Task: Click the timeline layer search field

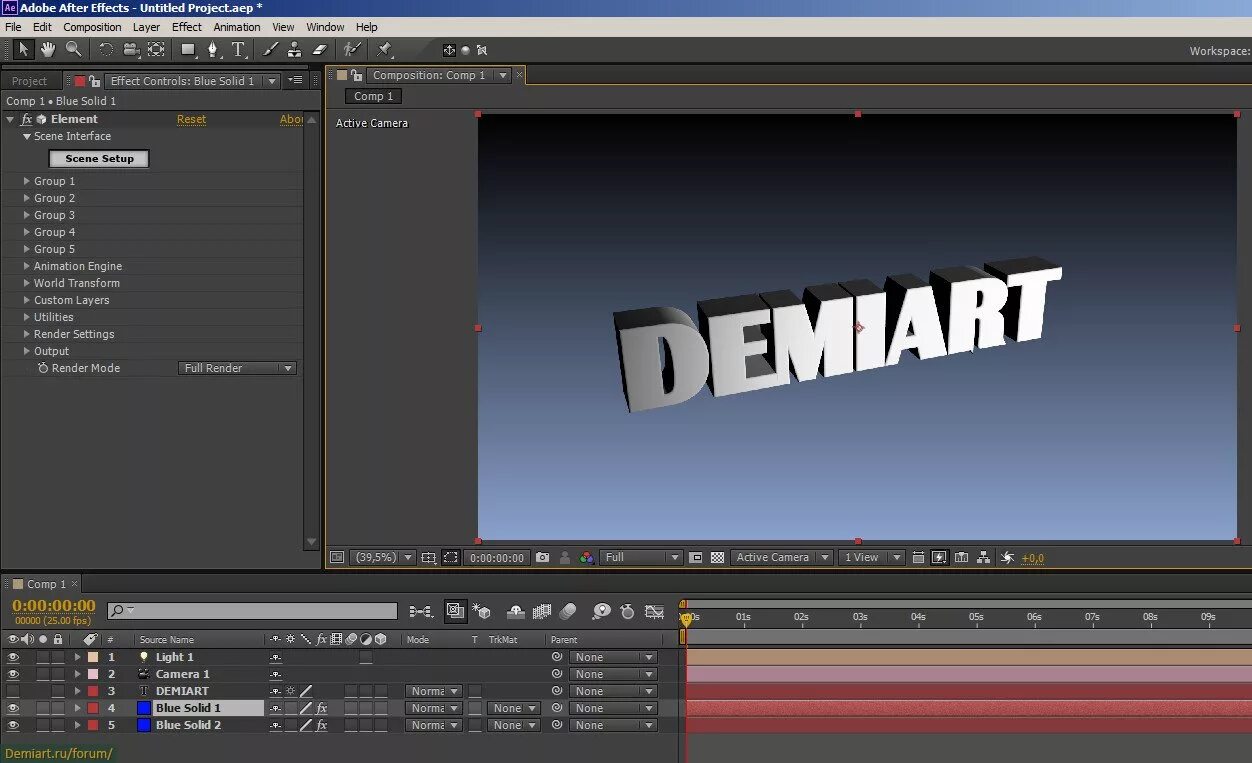Action: click(x=252, y=611)
